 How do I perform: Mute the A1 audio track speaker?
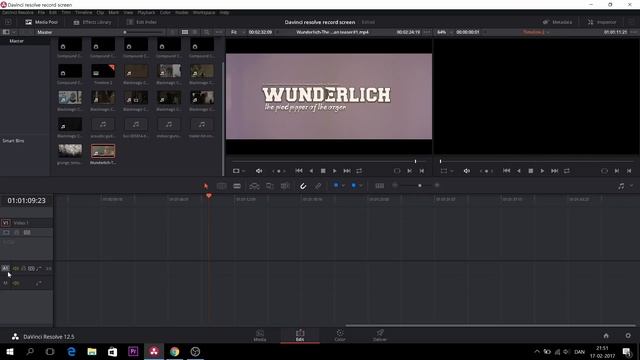point(16,268)
